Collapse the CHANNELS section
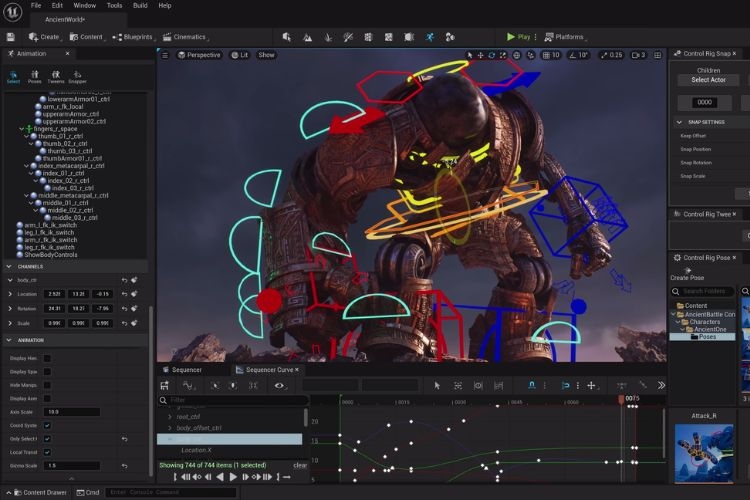This screenshot has height=500, width=750. [9, 267]
